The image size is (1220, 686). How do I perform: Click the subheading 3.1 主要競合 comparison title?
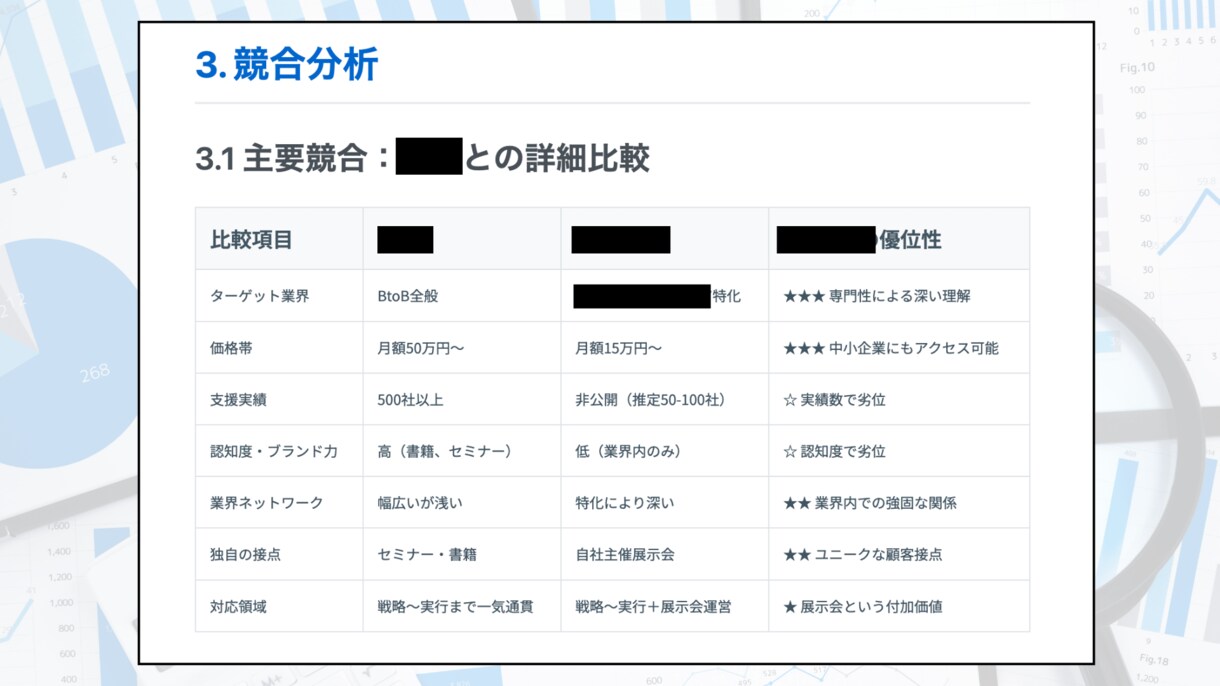[422, 158]
